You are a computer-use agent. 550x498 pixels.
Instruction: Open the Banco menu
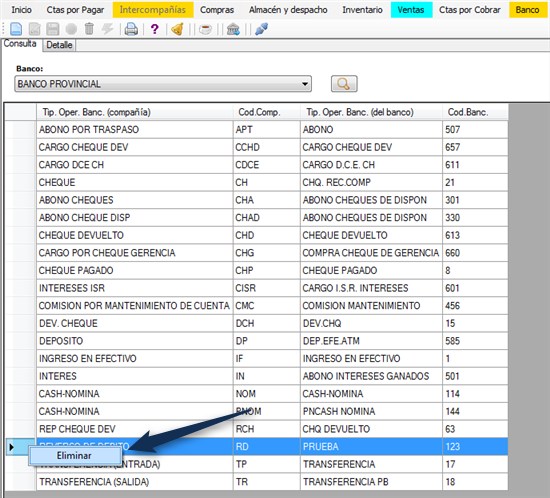tap(528, 10)
